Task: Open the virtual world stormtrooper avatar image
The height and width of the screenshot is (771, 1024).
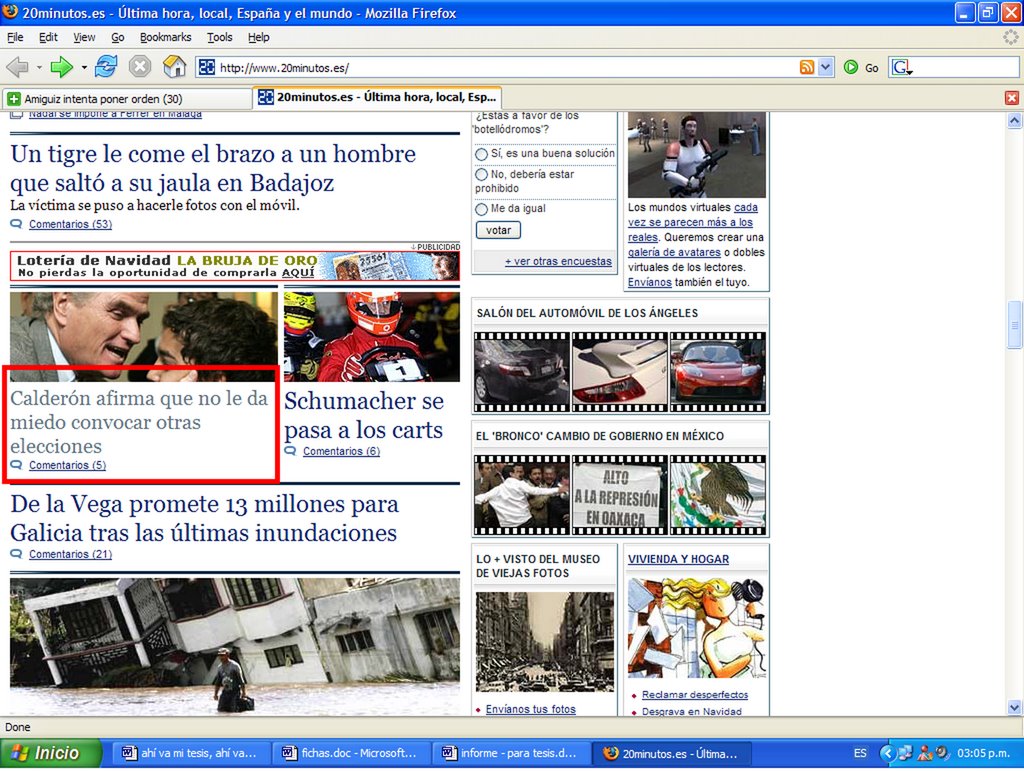Action: point(697,155)
